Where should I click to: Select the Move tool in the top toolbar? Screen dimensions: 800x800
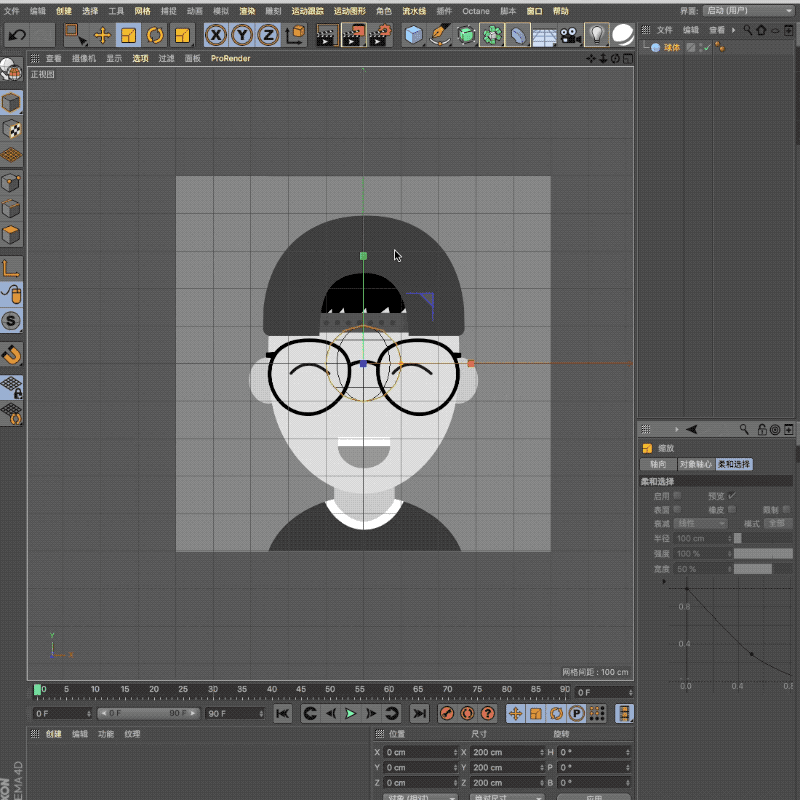click(x=102, y=36)
